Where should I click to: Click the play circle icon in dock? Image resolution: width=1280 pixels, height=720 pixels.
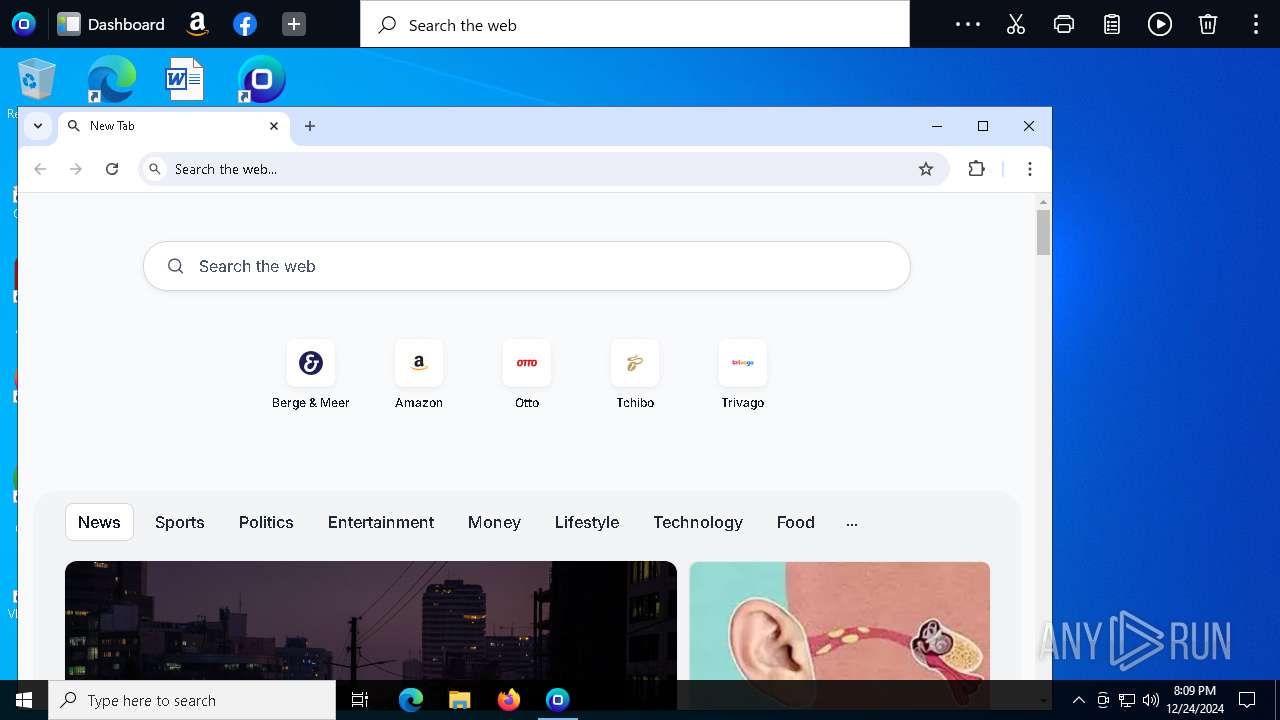pyautogui.click(x=1160, y=24)
